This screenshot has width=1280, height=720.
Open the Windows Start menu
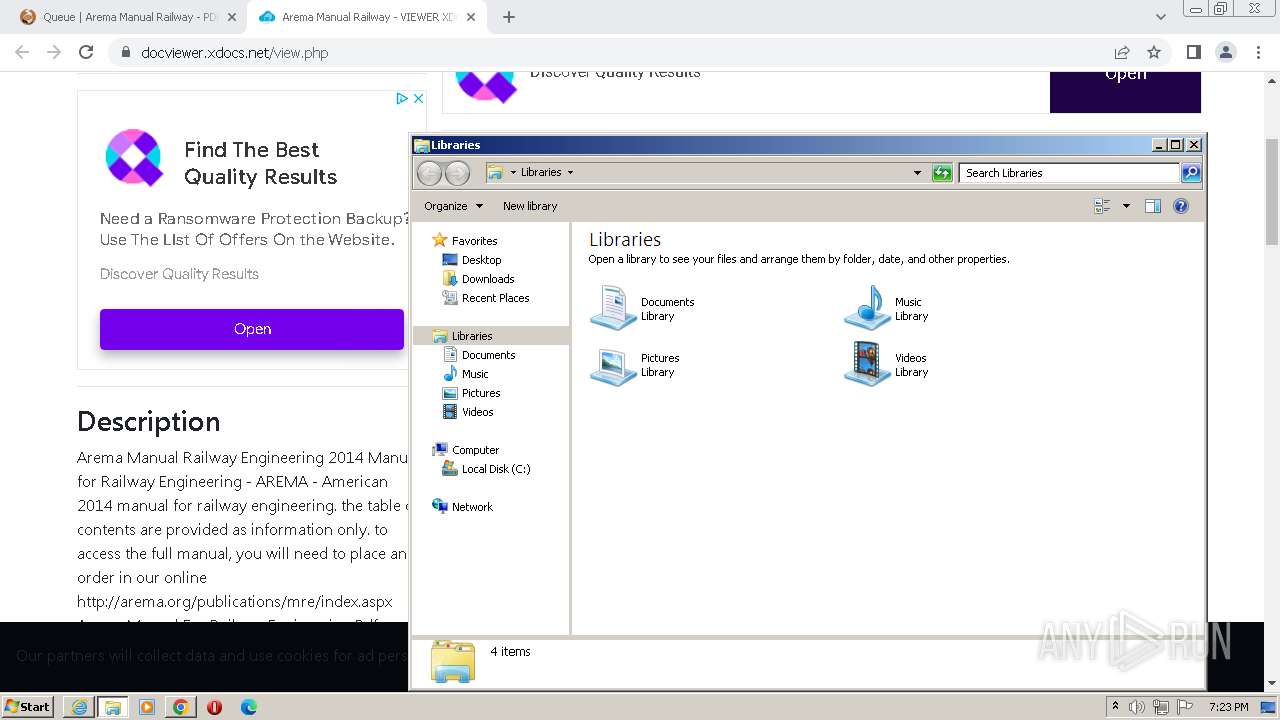(x=27, y=707)
